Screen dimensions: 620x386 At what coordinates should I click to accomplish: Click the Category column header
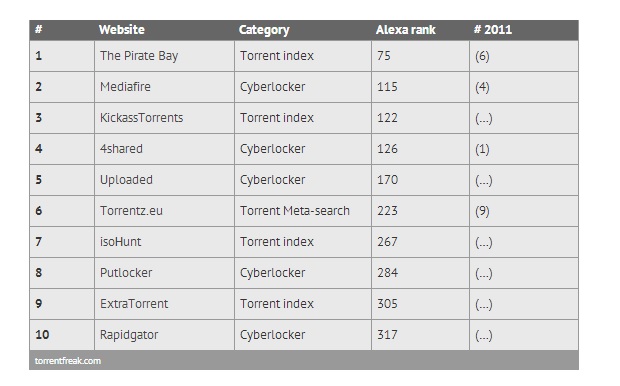[264, 30]
